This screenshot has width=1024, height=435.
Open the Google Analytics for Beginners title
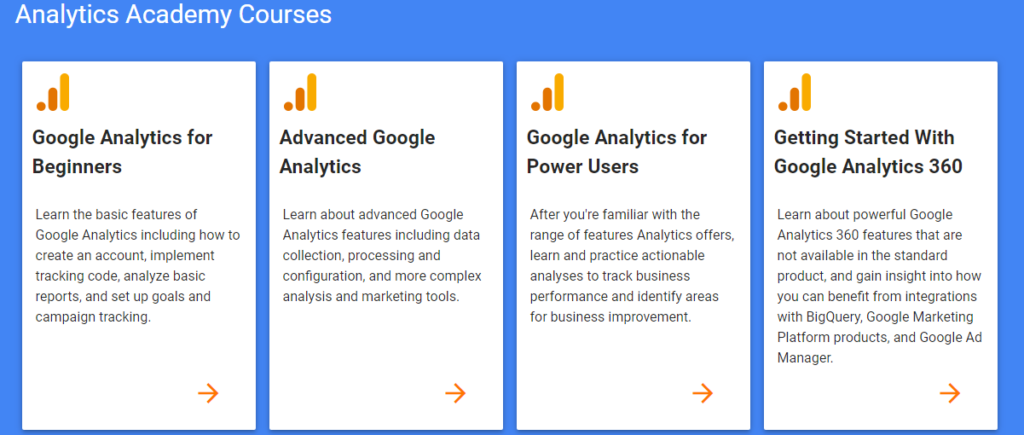coord(122,152)
